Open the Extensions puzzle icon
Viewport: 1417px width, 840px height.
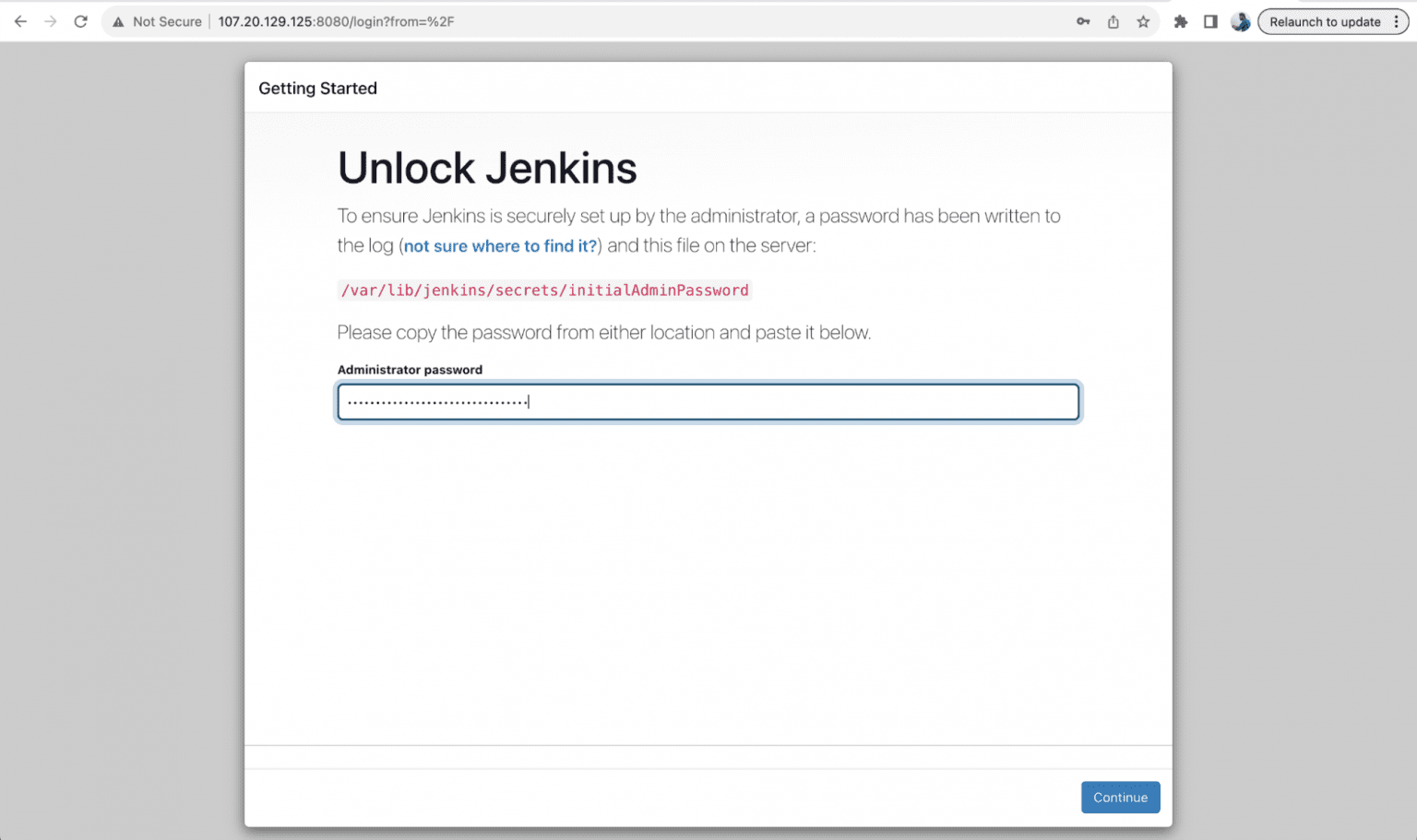(1181, 22)
